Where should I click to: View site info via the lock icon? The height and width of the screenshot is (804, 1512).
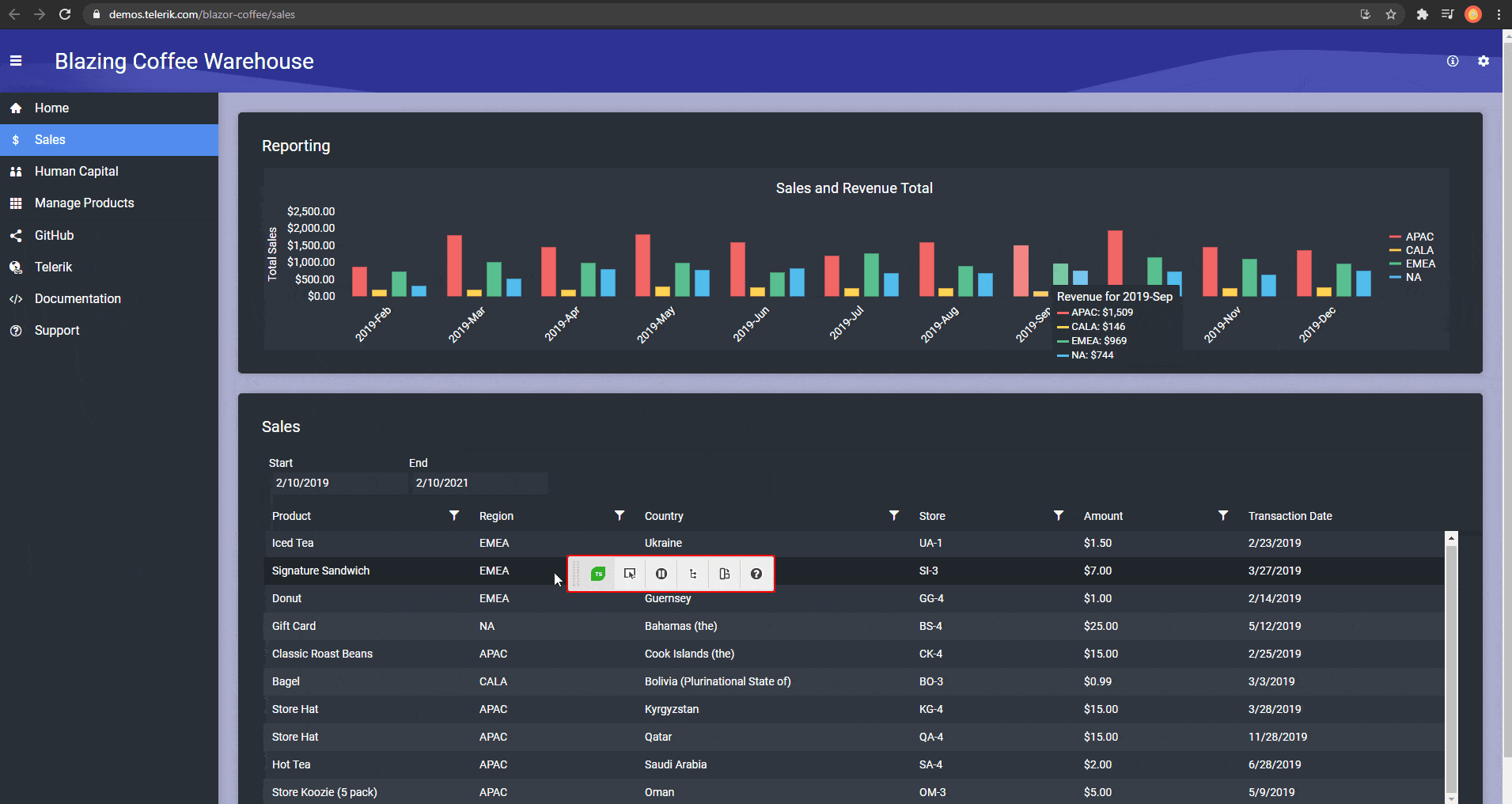pos(97,14)
